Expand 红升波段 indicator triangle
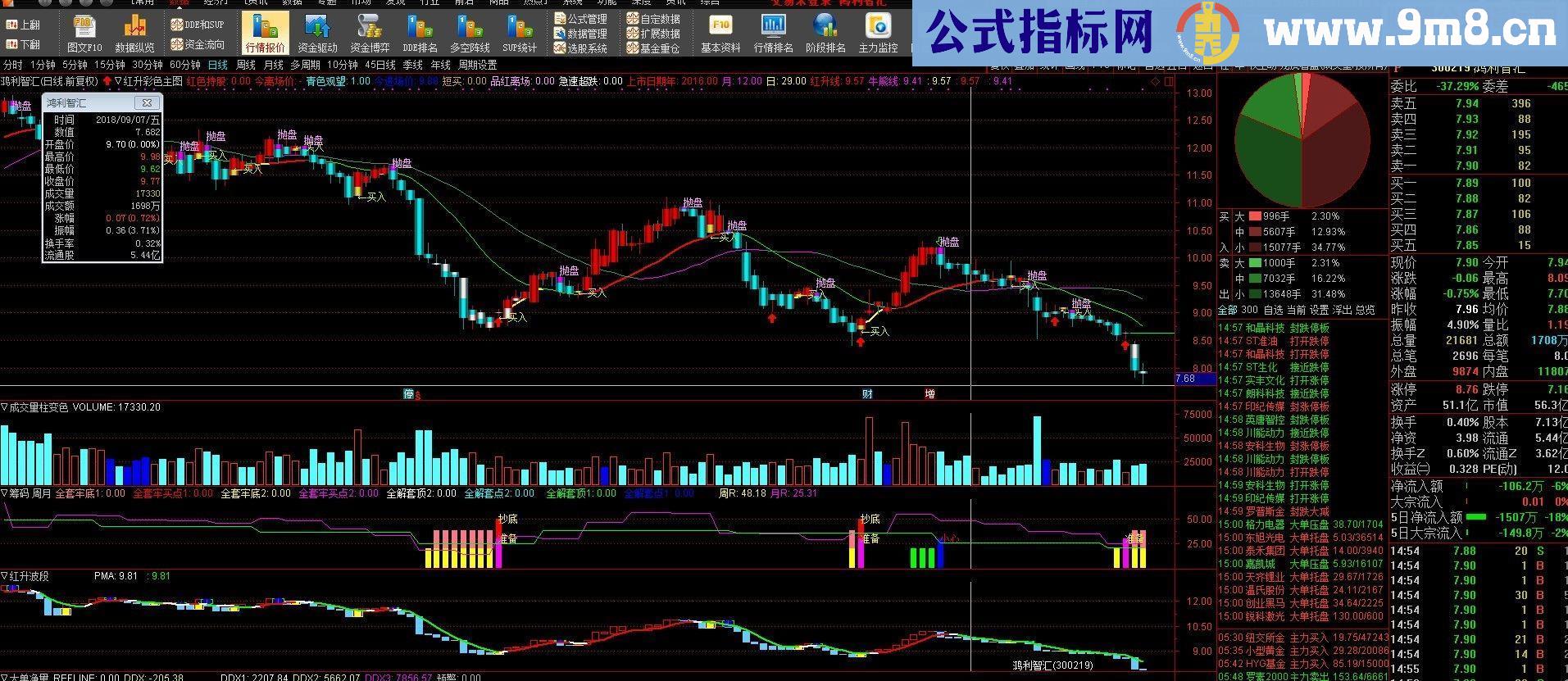 pyautogui.click(x=4, y=576)
